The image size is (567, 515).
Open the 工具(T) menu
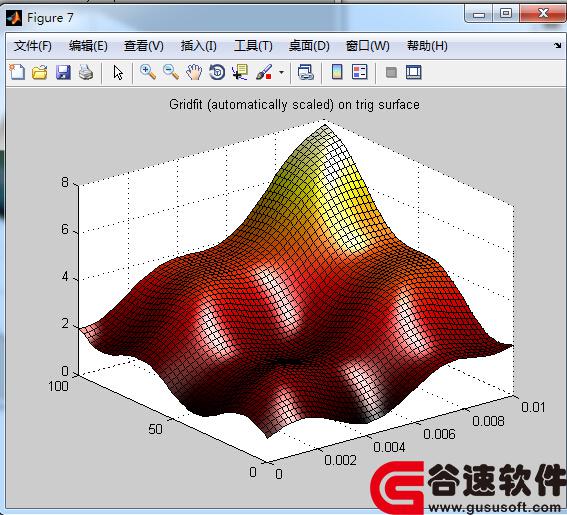click(253, 46)
